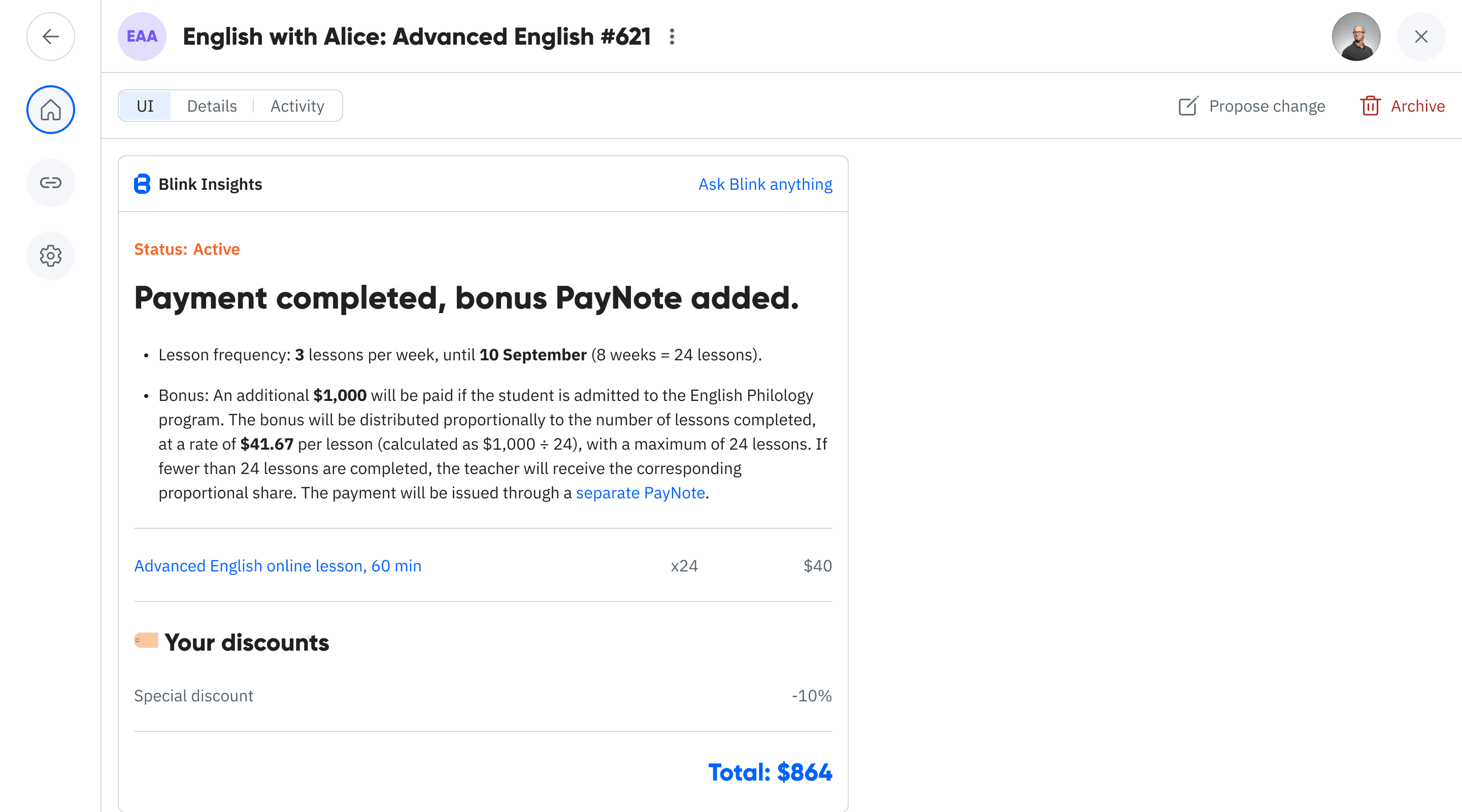Switch to the Details tab

[212, 106]
